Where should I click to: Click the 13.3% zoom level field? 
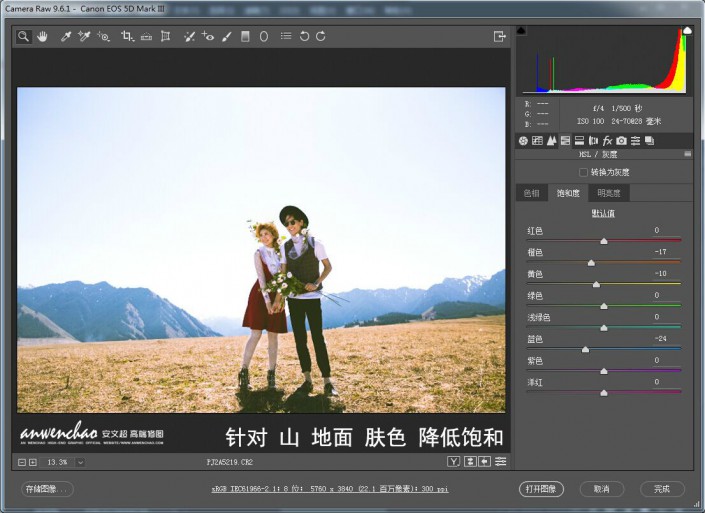click(57, 462)
